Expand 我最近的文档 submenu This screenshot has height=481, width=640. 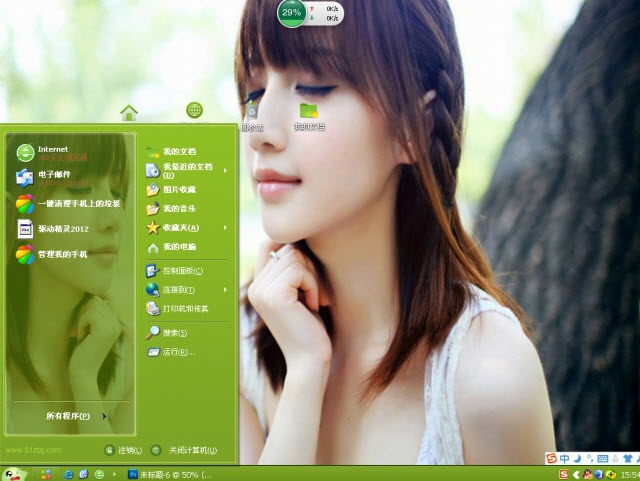(186, 170)
